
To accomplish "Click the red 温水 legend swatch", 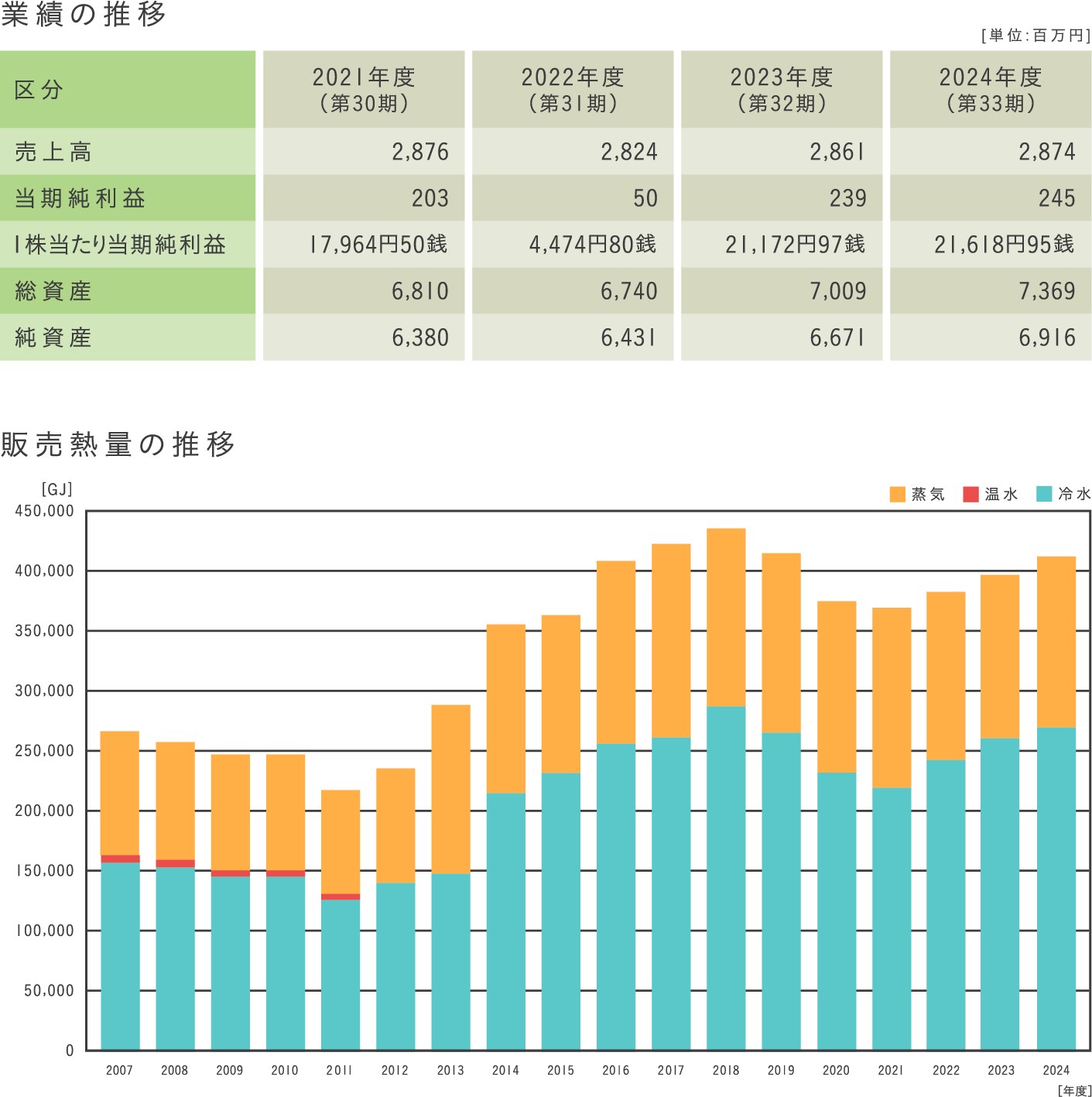I will pos(970,494).
